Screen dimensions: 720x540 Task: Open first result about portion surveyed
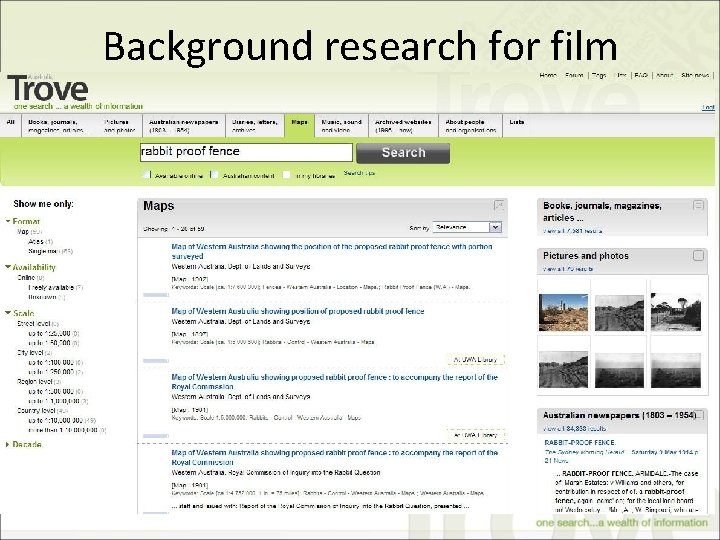pyautogui.click(x=332, y=251)
